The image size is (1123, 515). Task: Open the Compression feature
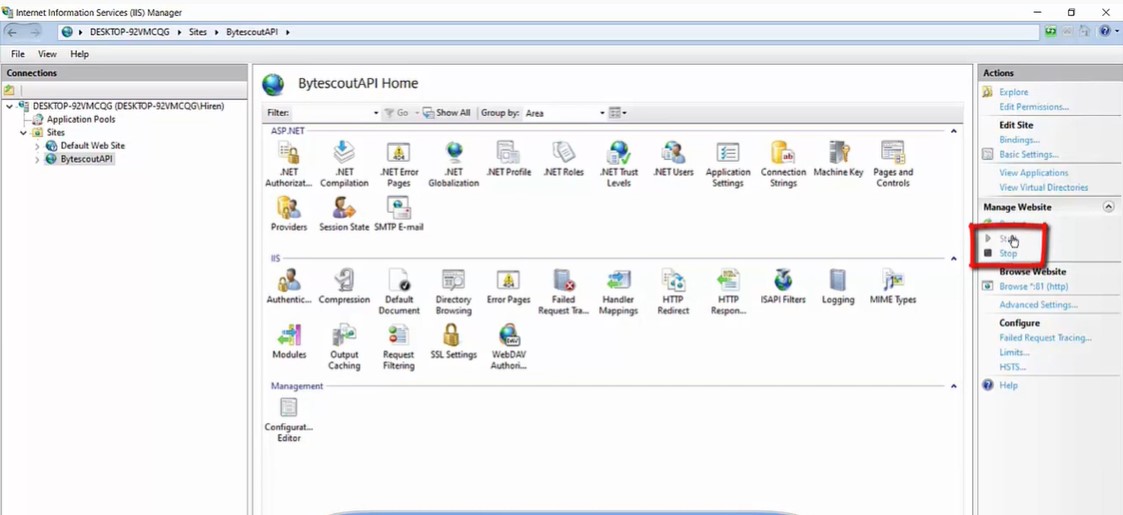[344, 287]
